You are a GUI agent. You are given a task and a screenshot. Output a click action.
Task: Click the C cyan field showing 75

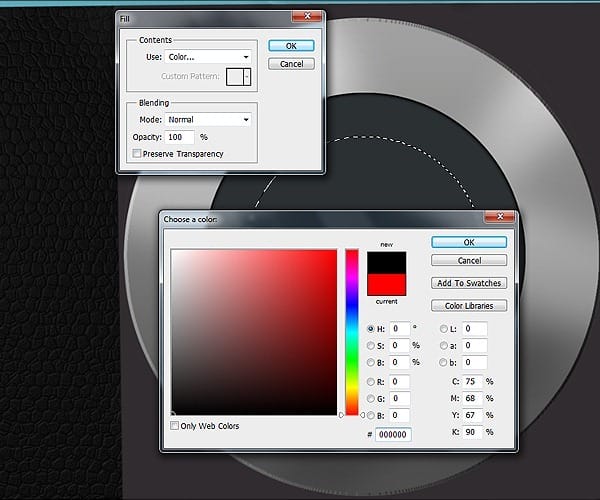coord(472,381)
